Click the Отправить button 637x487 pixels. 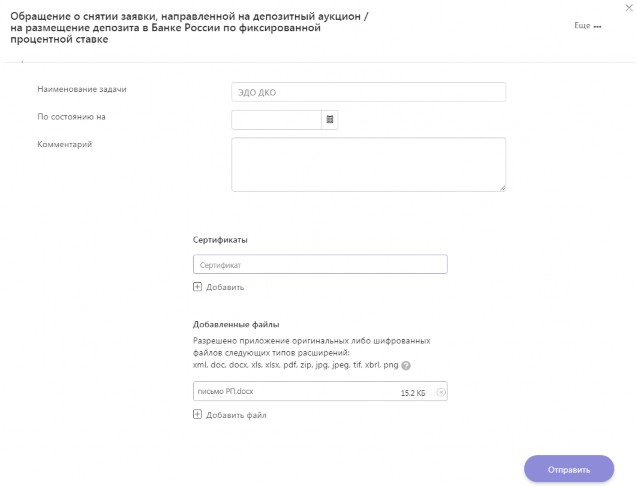(x=569, y=470)
